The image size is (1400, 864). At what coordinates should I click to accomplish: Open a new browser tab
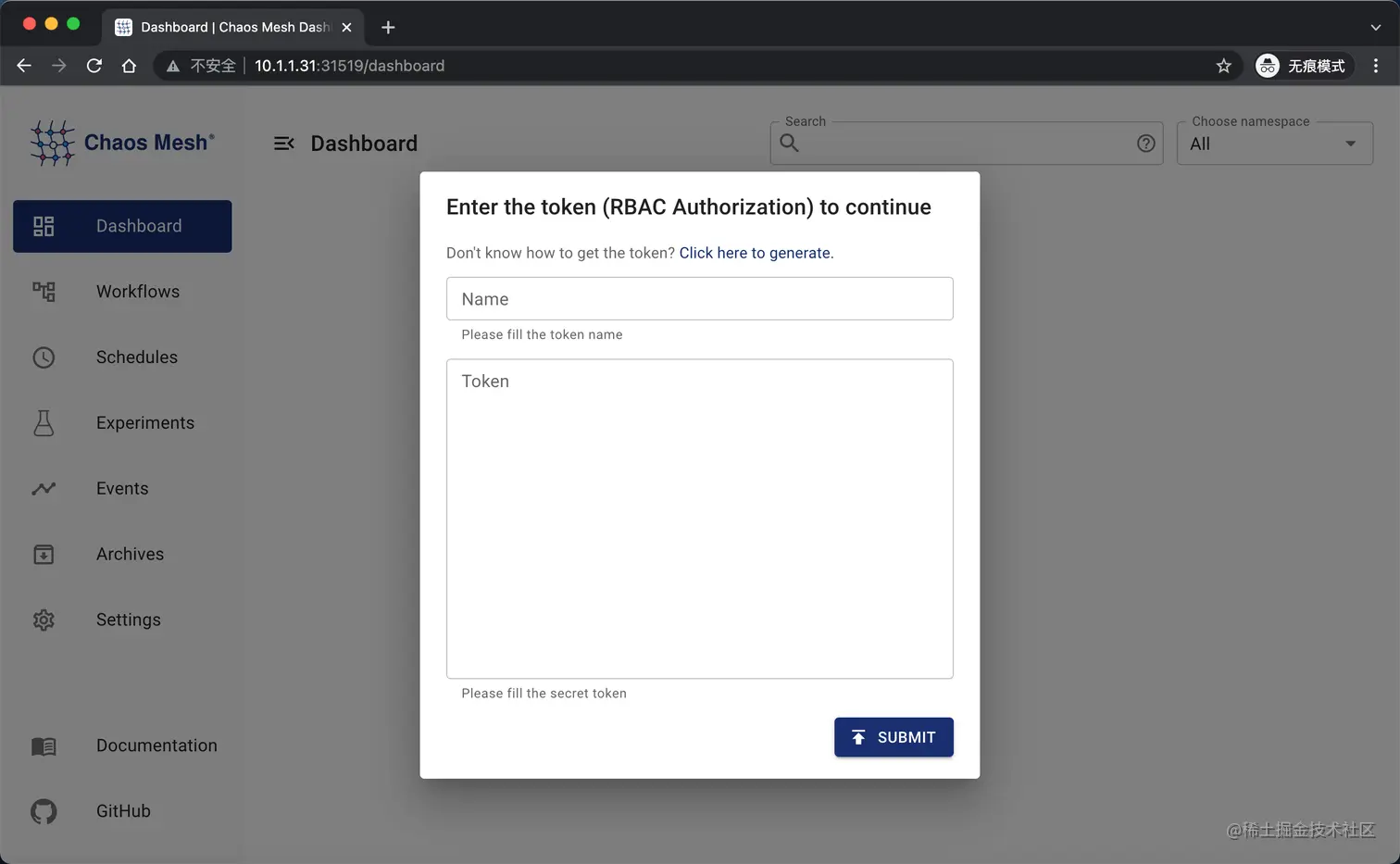(388, 28)
